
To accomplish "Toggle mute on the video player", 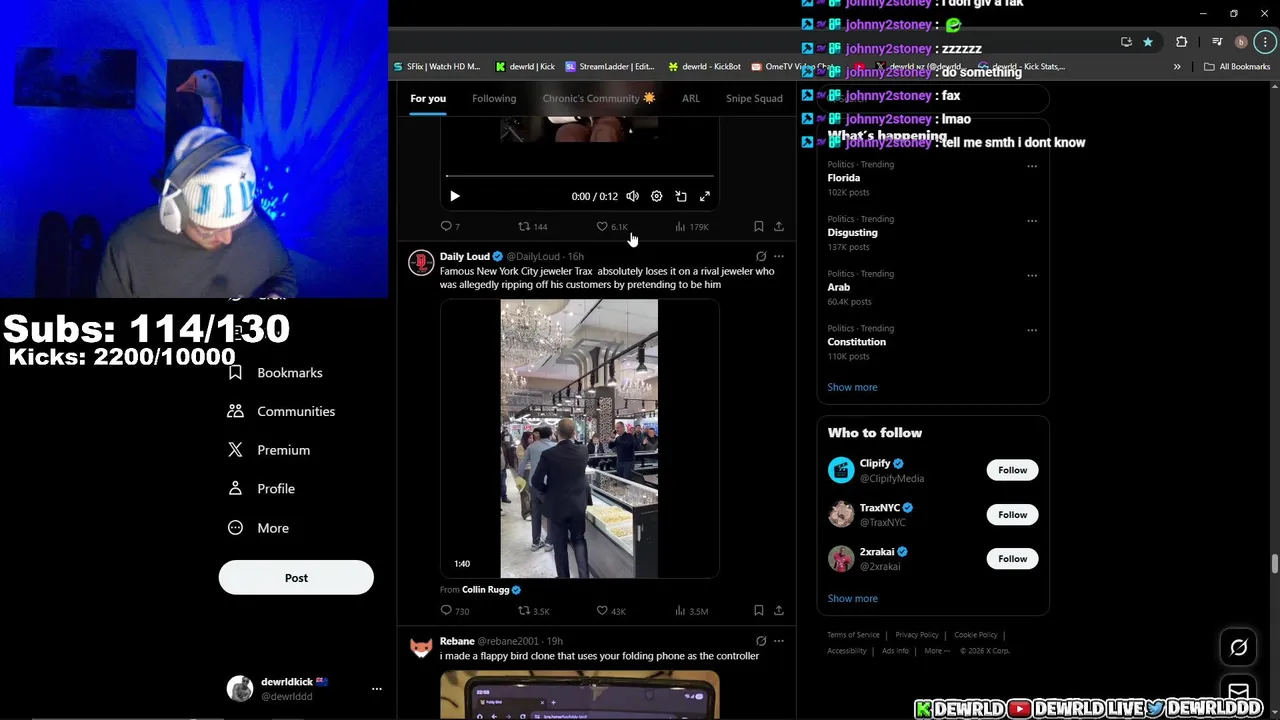I will [x=632, y=196].
